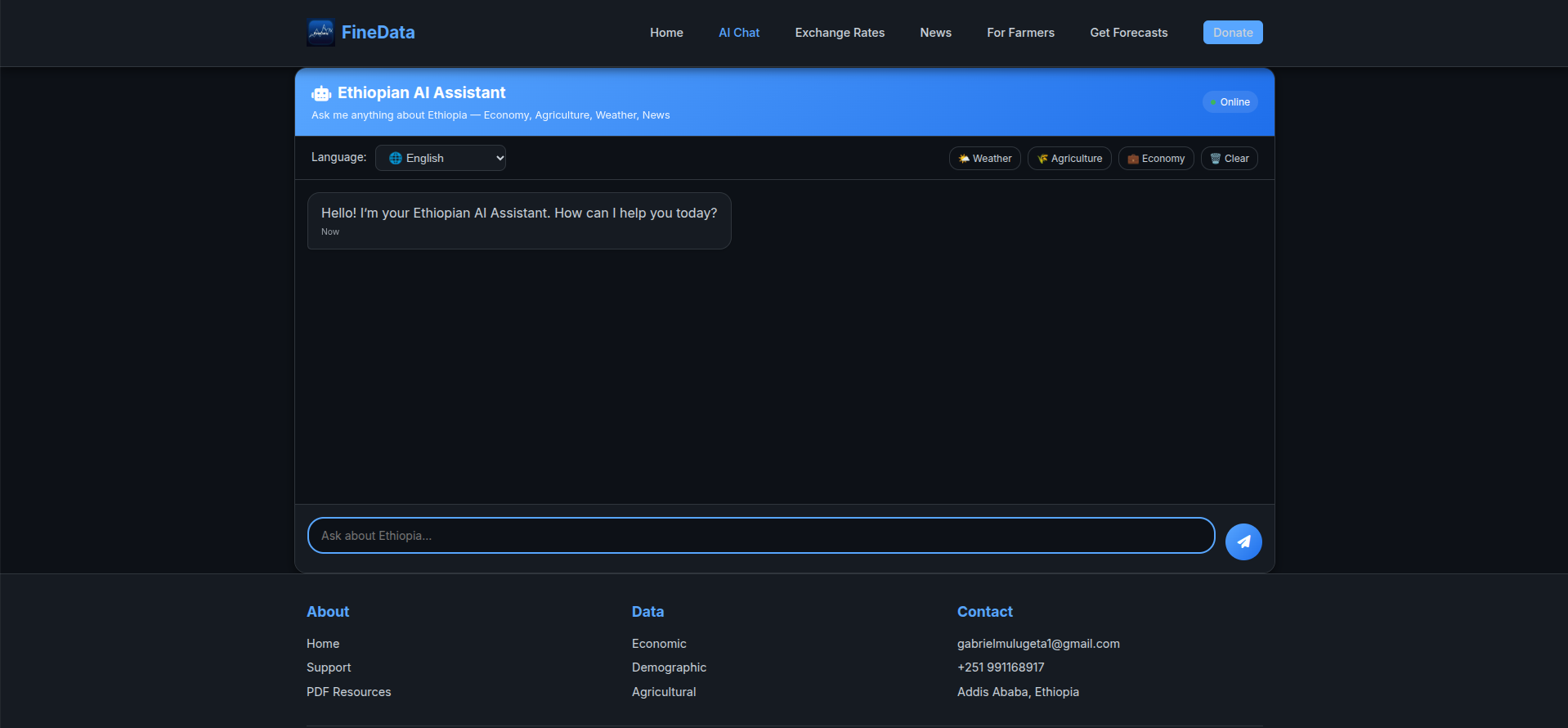Open the Demographic data link
Screen dimensions: 1568x728
[669, 667]
